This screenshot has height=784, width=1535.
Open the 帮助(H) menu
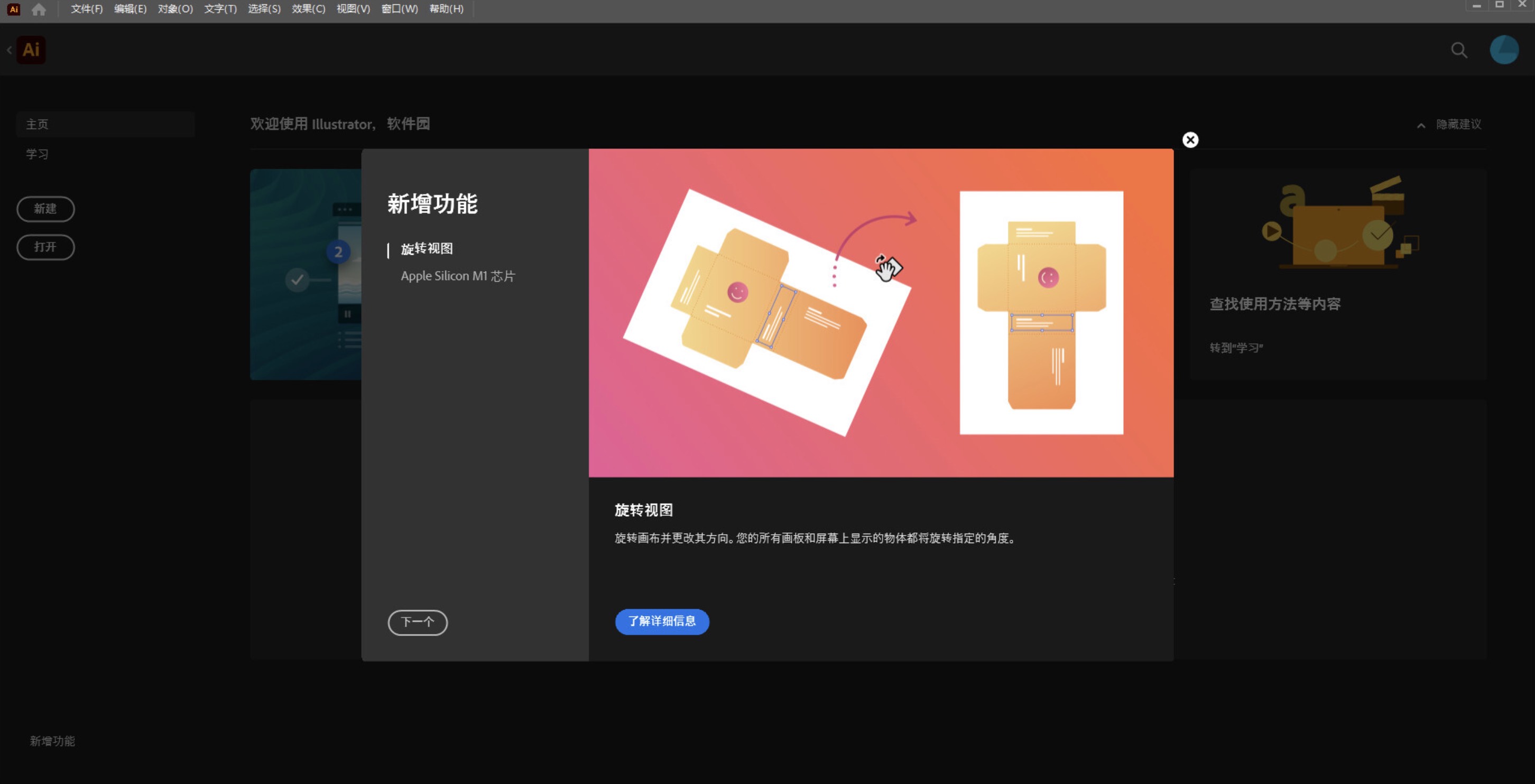(446, 9)
